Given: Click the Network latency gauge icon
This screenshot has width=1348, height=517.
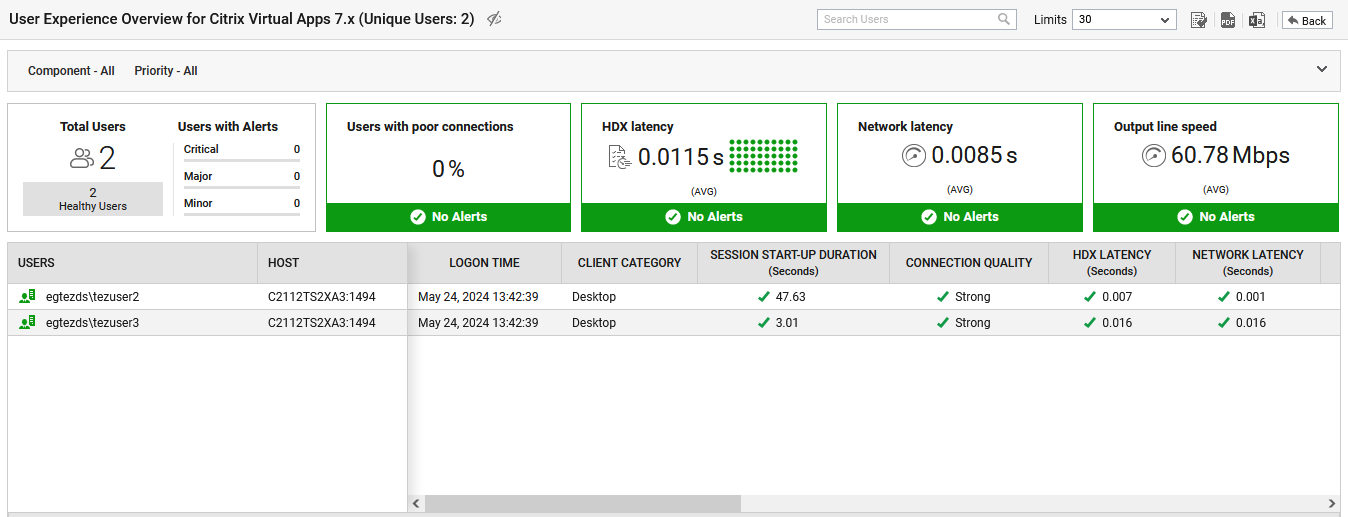Looking at the screenshot, I should tap(913, 156).
